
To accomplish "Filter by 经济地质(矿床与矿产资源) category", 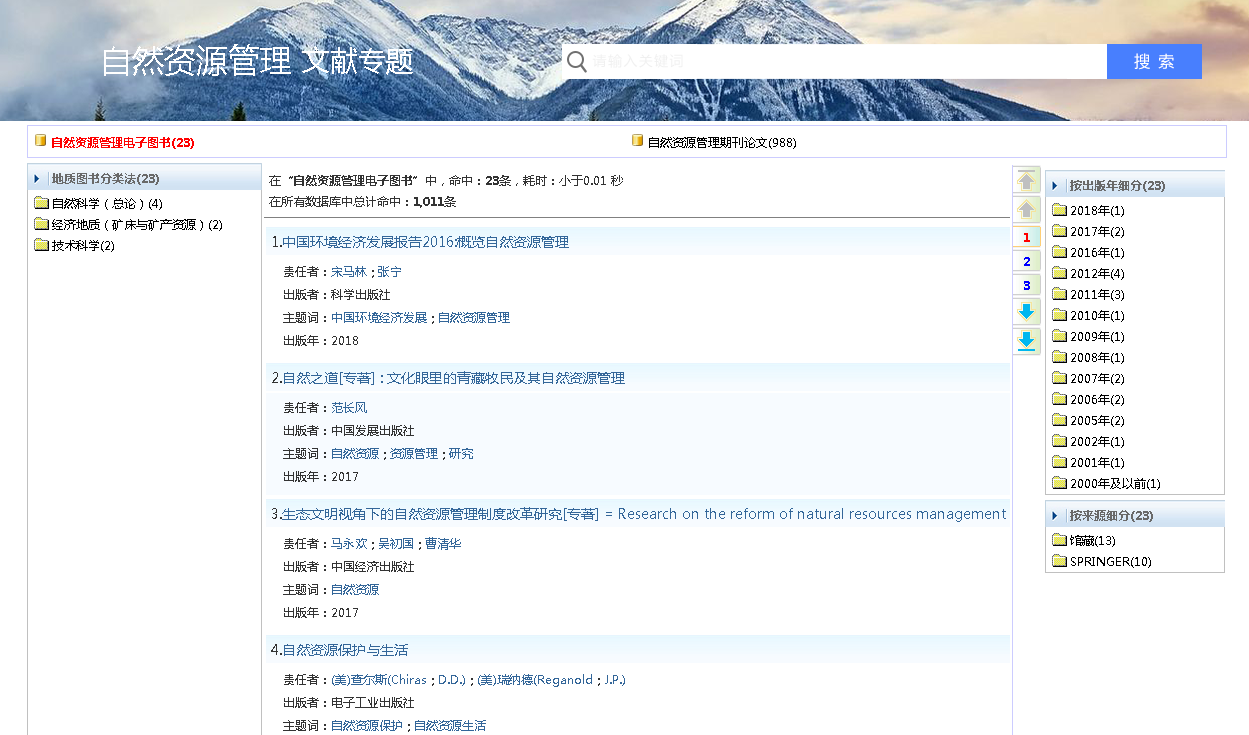I will [x=136, y=225].
